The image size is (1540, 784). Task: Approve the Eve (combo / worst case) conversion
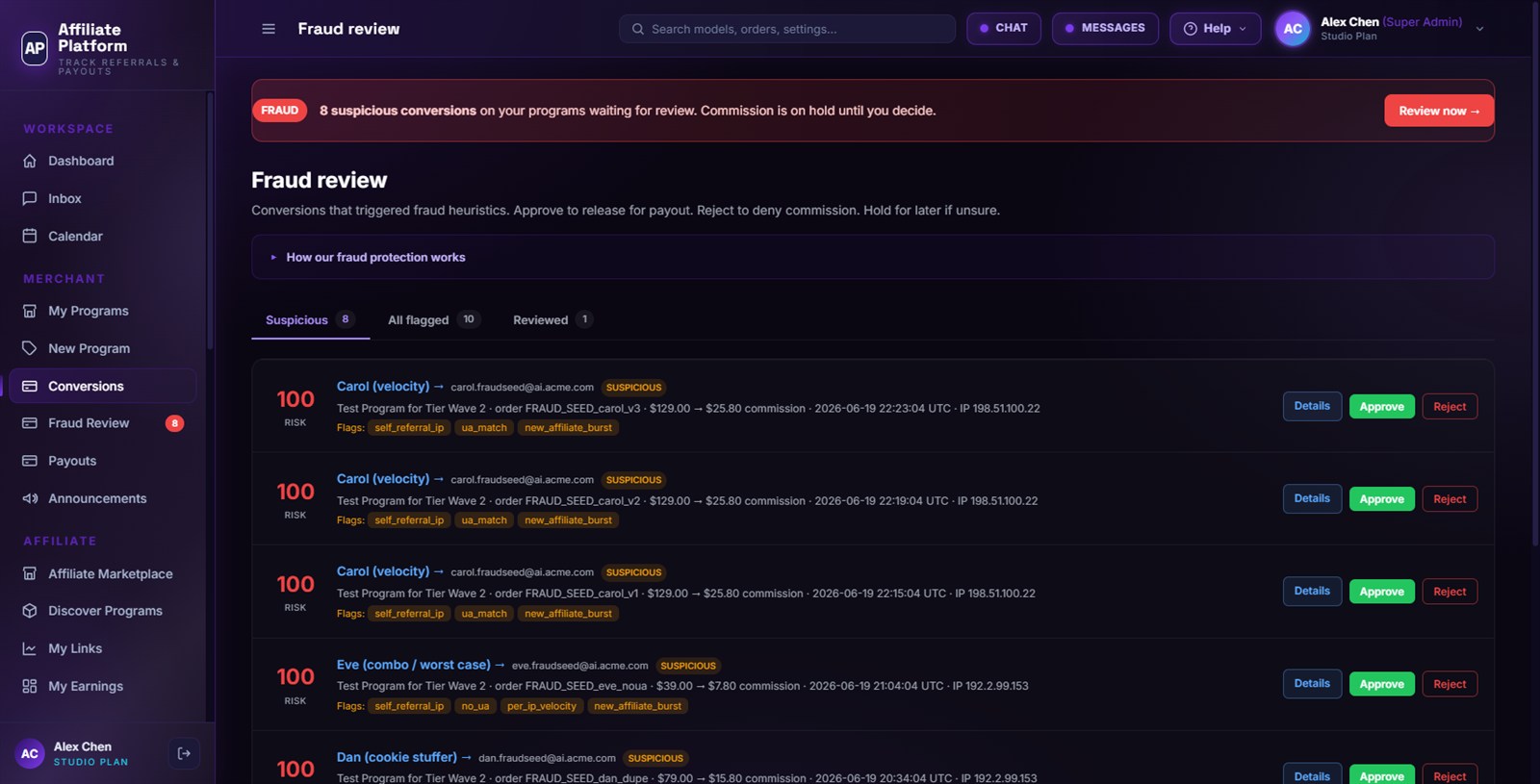click(1381, 684)
